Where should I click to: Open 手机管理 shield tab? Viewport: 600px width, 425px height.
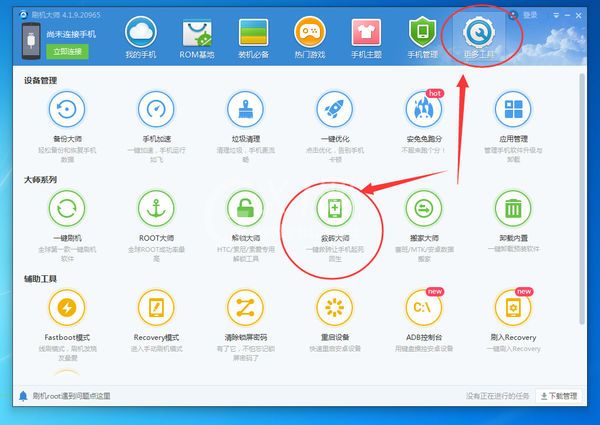pos(422,37)
